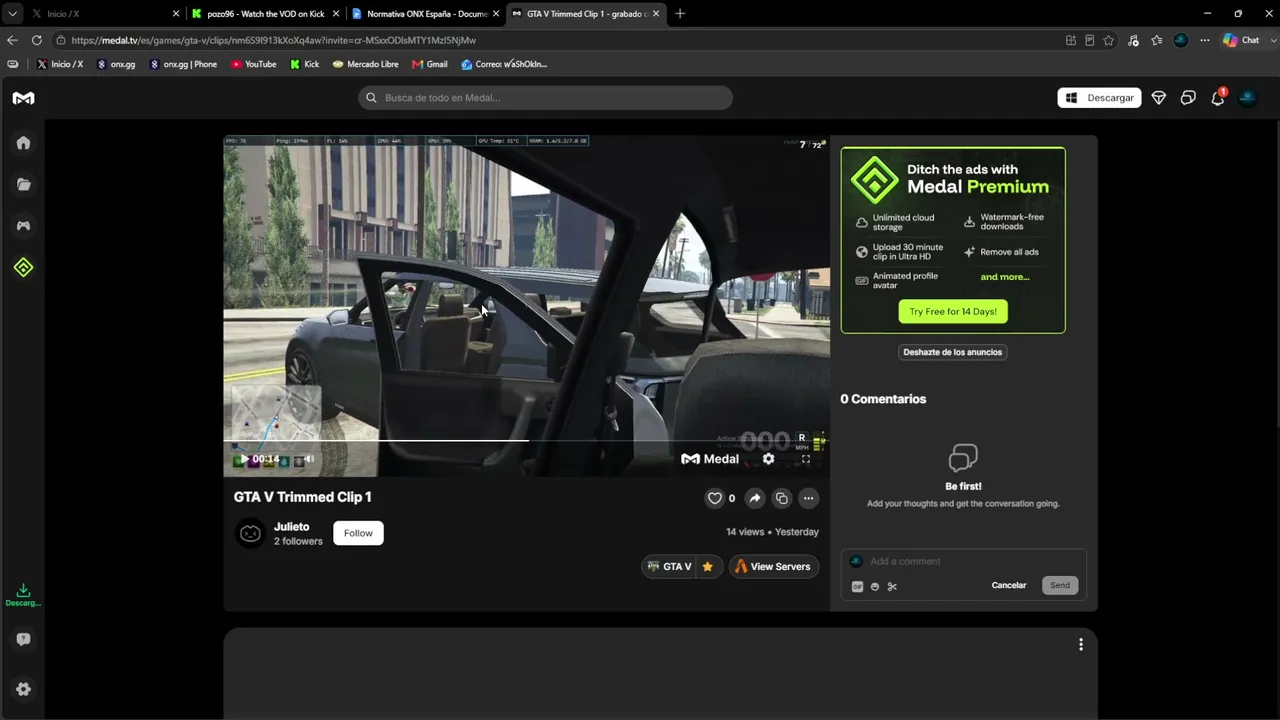Enter fullscreen in the video player

coord(806,459)
